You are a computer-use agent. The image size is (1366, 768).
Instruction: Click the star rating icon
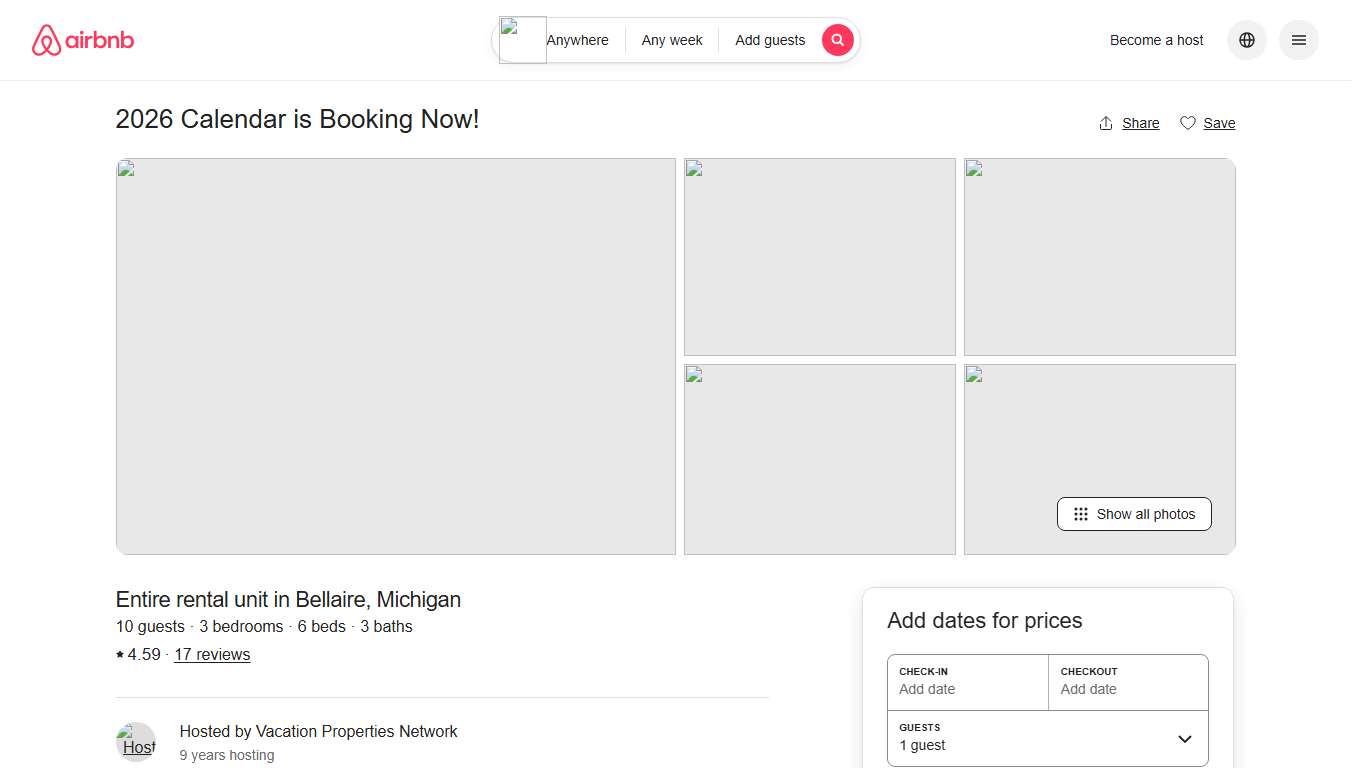(x=118, y=654)
